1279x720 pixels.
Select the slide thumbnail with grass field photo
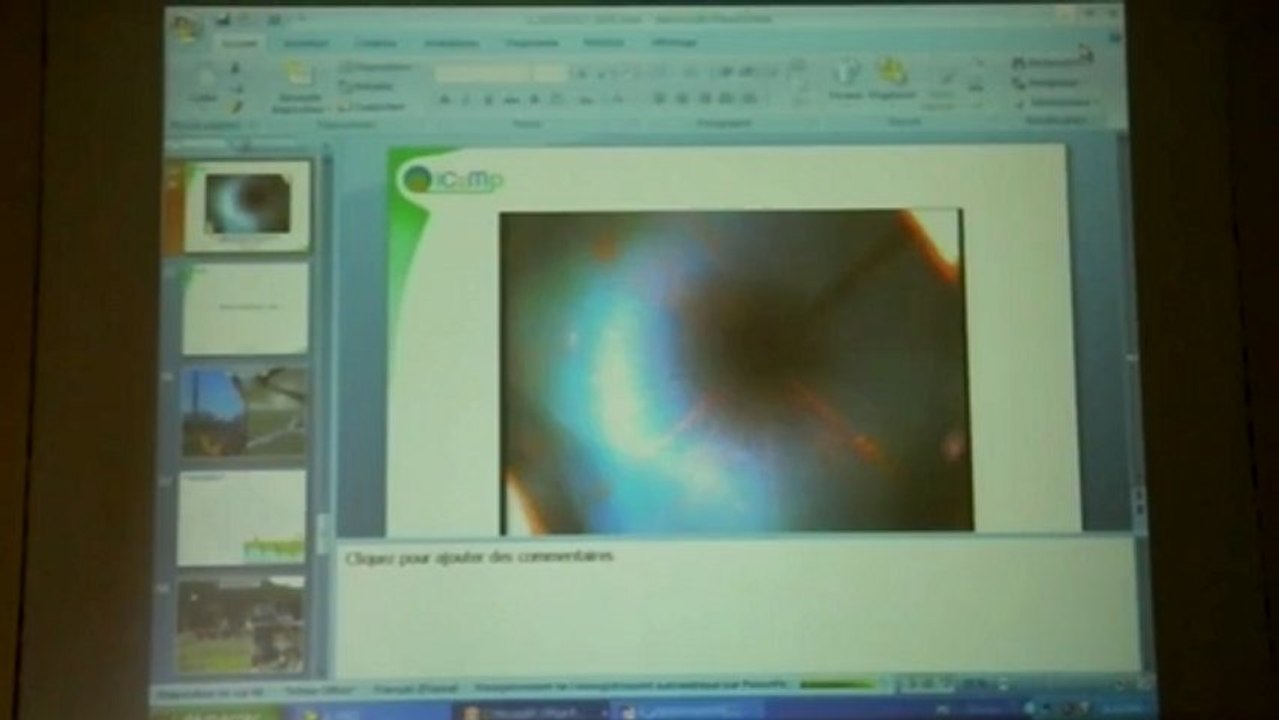(x=241, y=624)
